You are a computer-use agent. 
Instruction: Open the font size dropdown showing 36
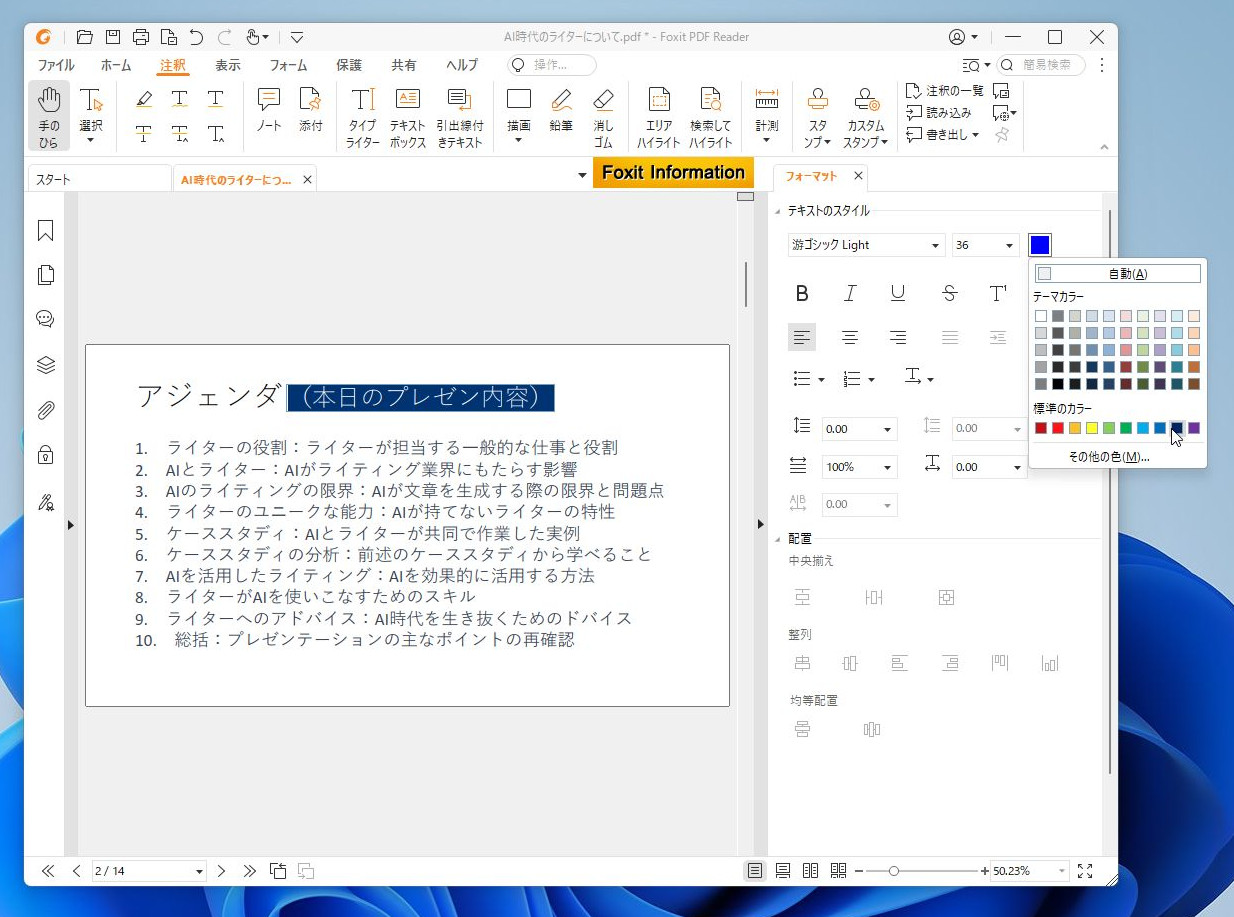[1009, 245]
